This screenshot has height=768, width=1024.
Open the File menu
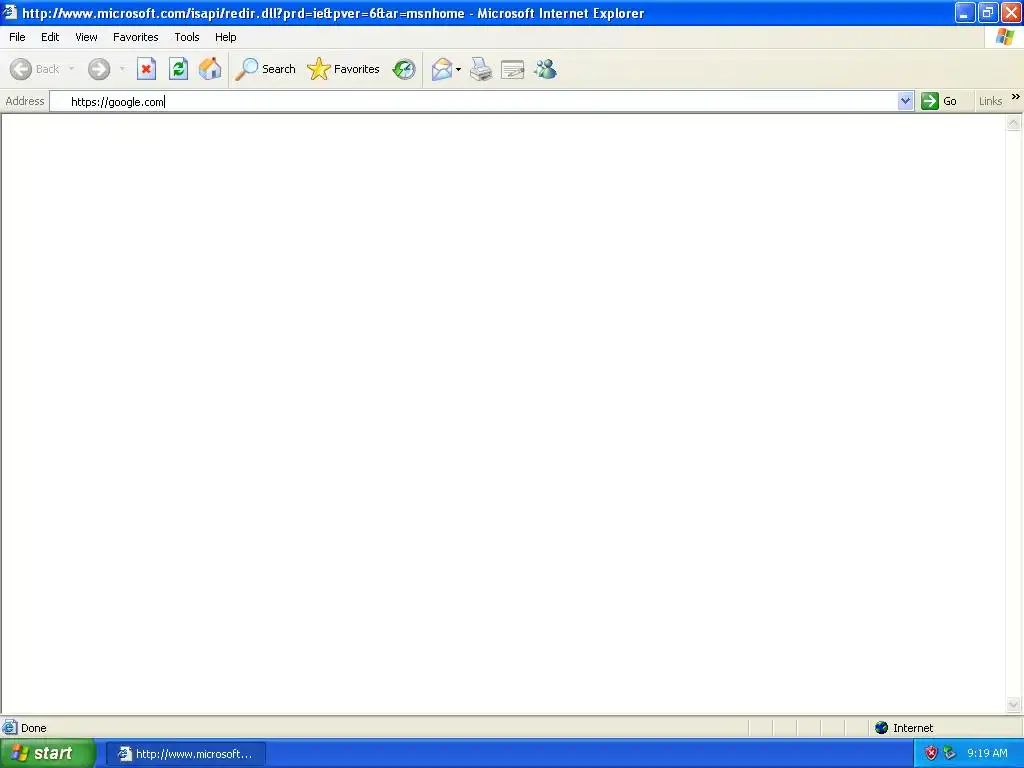coord(17,37)
